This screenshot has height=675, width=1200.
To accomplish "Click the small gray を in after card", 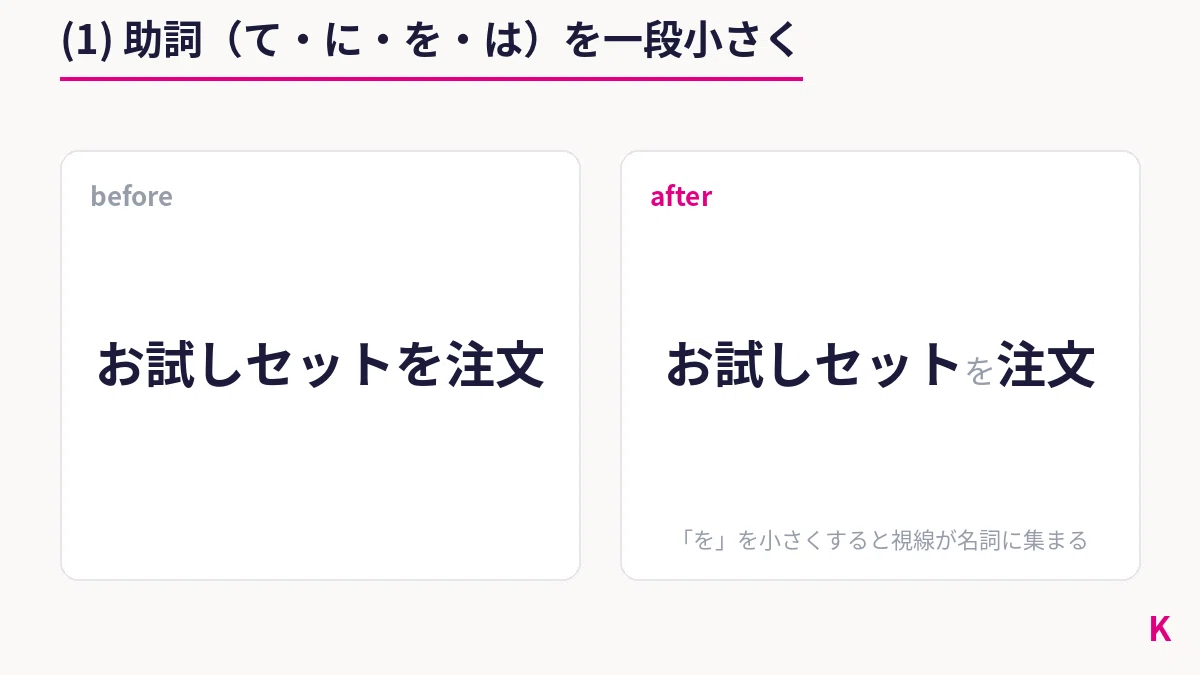I will pos(980,373).
